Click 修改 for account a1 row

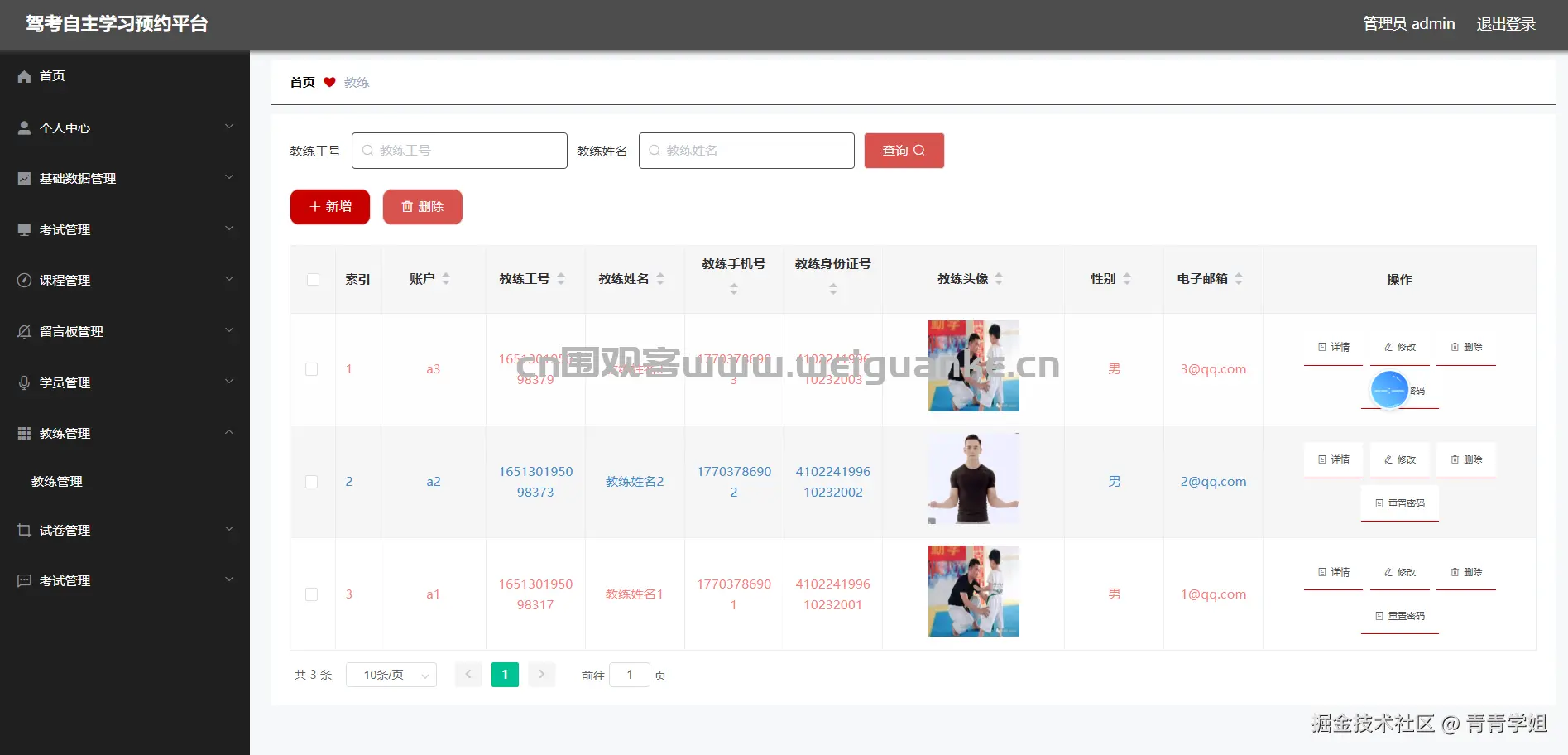pos(1400,573)
